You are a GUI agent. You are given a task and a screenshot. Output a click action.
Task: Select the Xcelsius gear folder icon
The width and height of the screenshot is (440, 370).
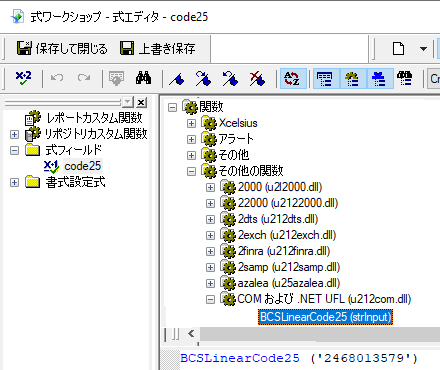click(209, 123)
